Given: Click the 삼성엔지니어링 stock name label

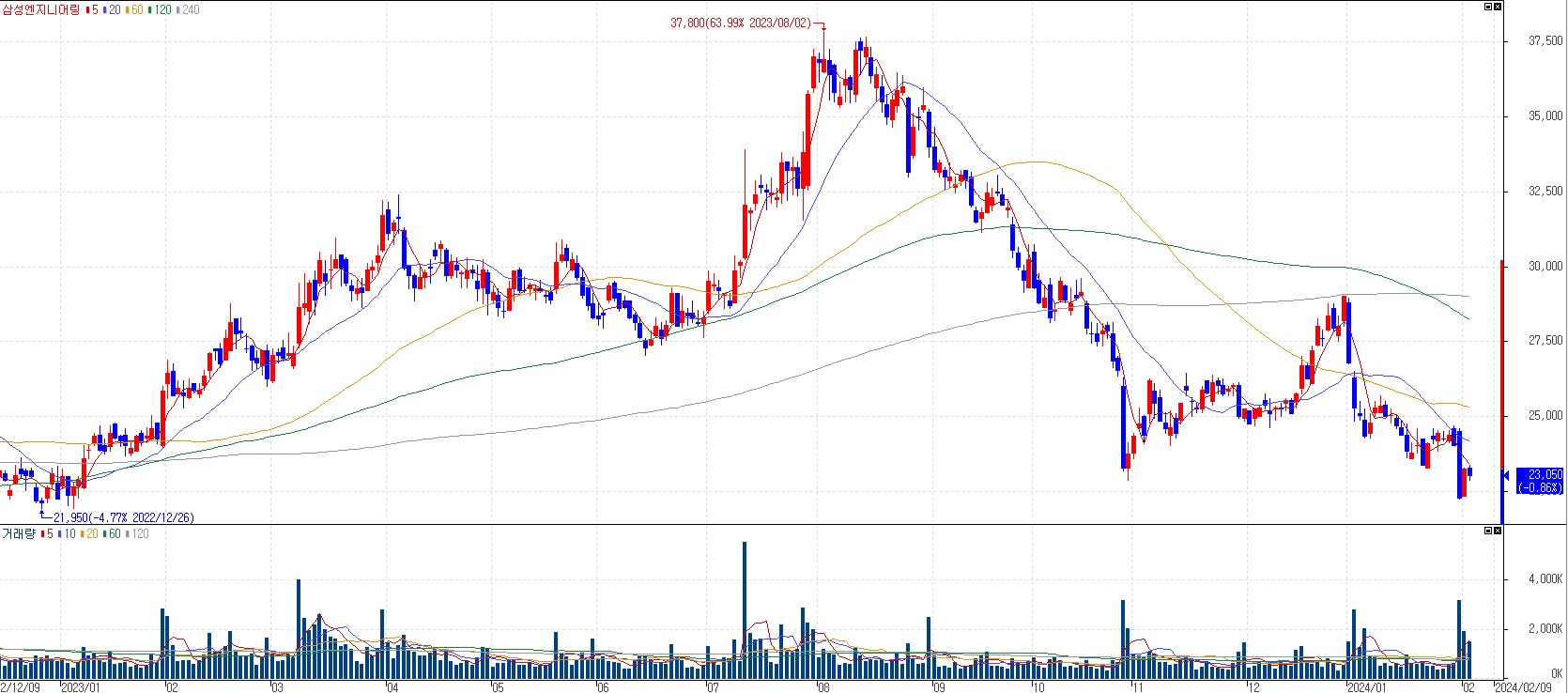Looking at the screenshot, I should click(40, 9).
